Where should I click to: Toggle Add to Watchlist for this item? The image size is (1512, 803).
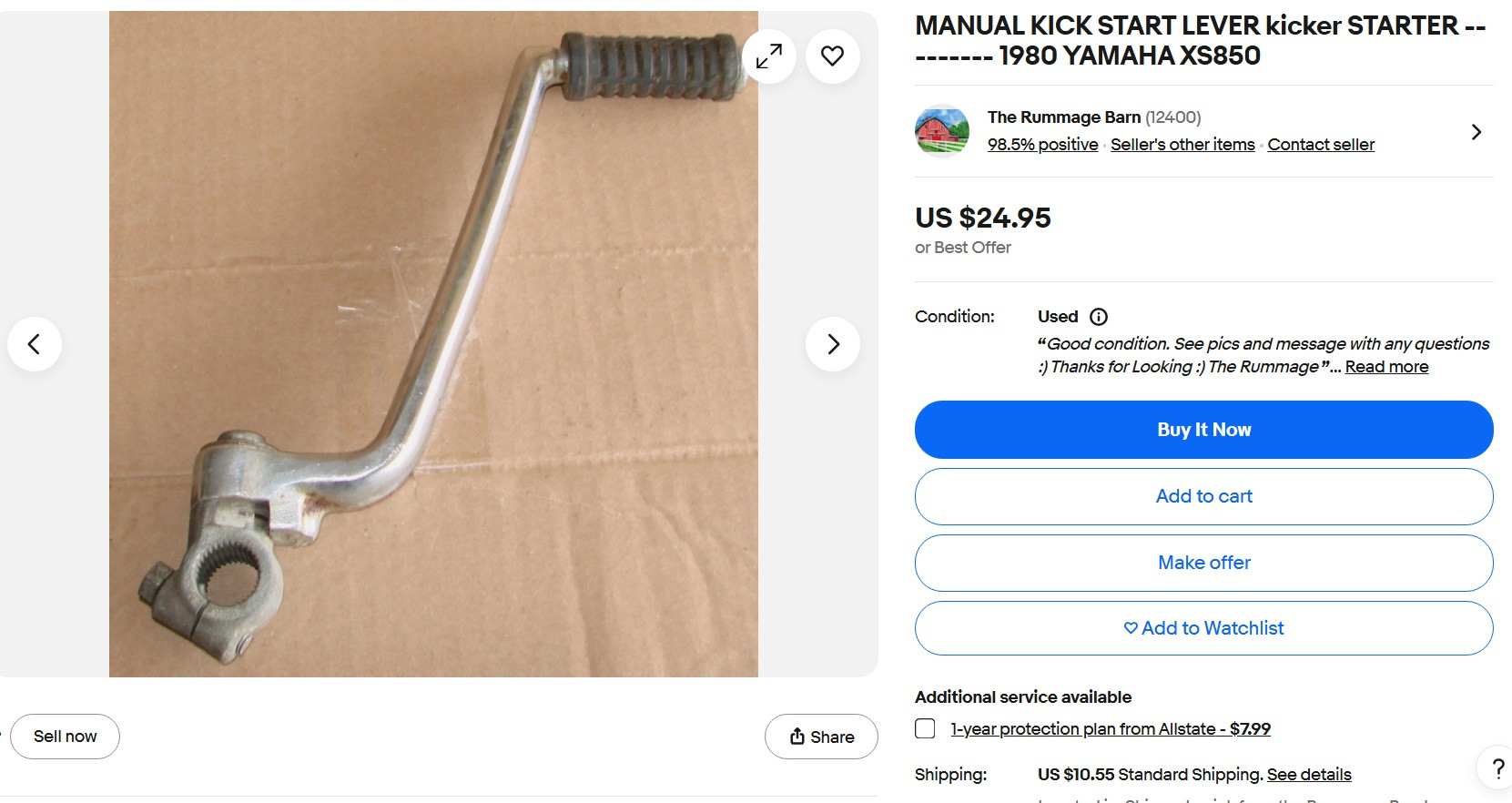click(x=1203, y=628)
